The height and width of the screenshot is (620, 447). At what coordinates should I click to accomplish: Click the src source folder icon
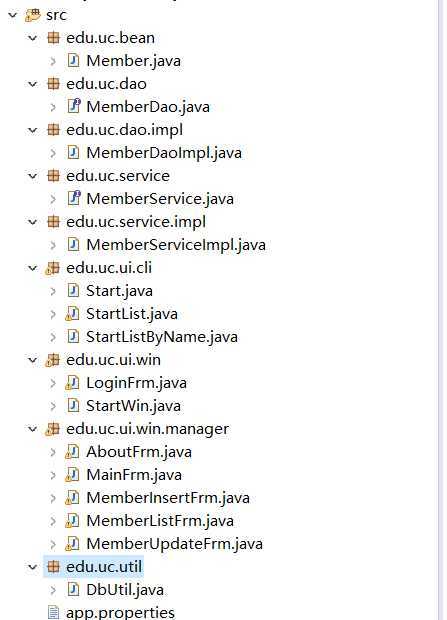pyautogui.click(x=32, y=15)
